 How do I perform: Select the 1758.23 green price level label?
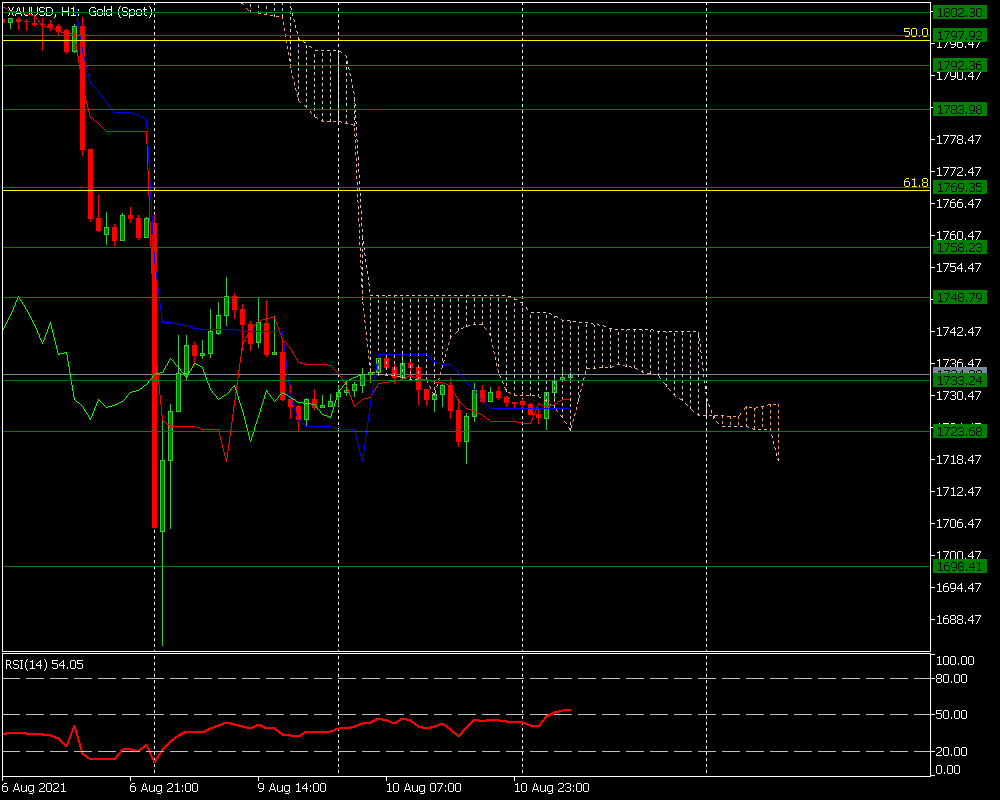tap(959, 247)
